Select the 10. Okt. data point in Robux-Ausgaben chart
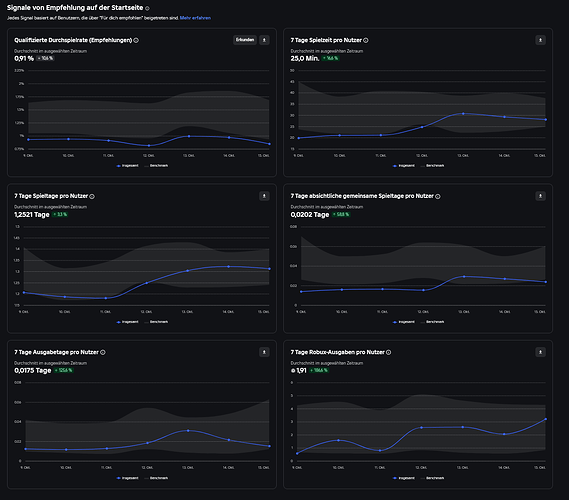 339,440
